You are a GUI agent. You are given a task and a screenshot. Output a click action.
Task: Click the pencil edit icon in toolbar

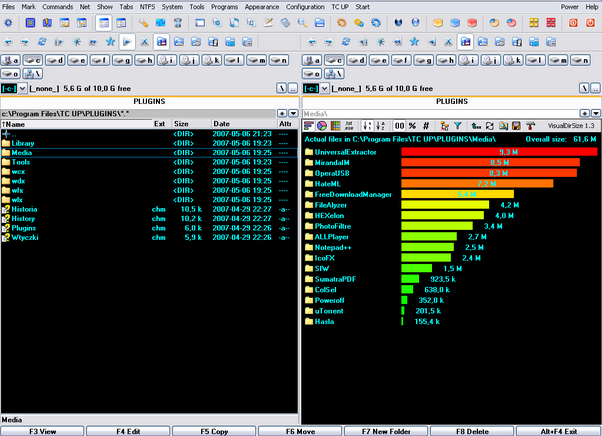[x=268, y=23]
